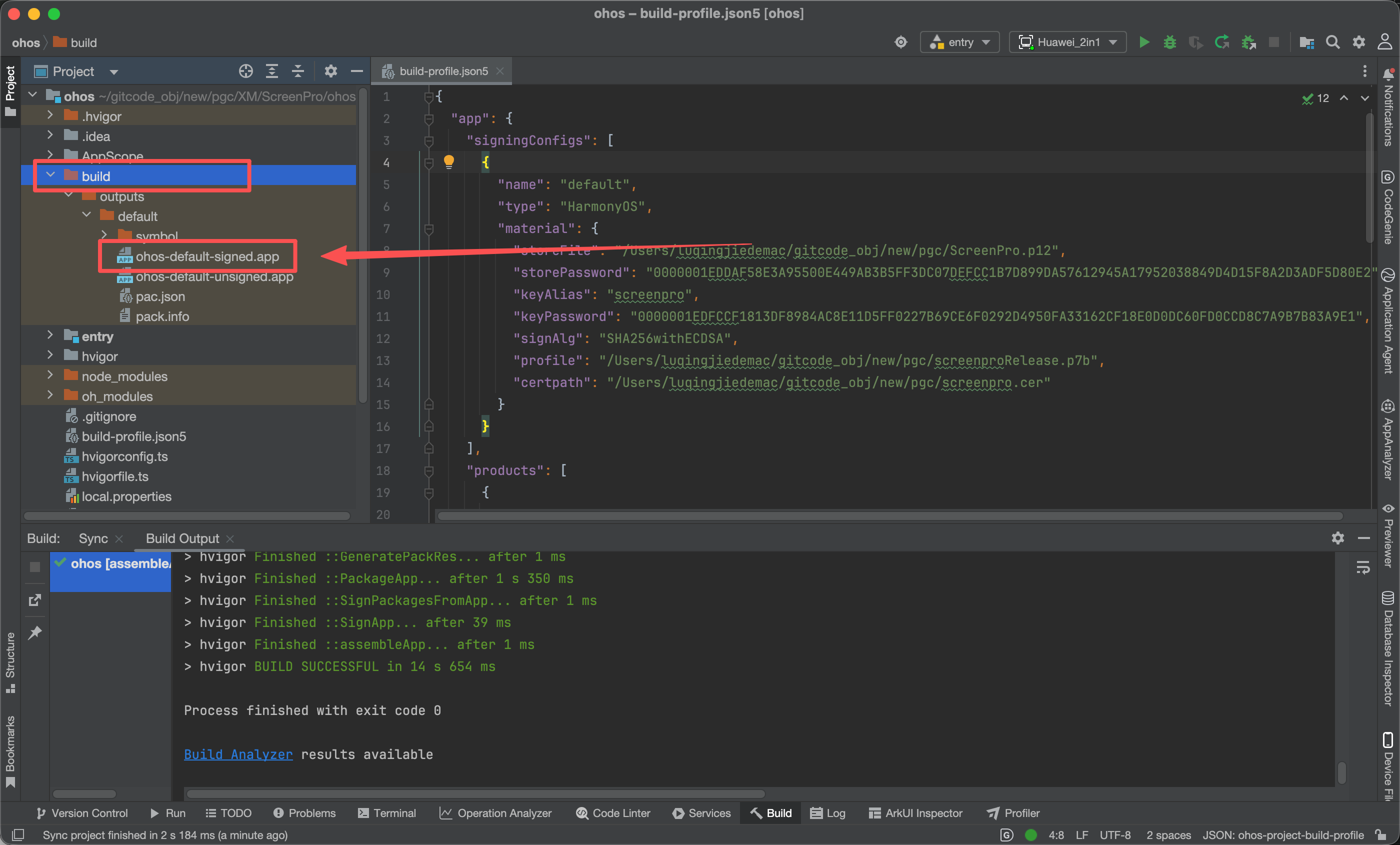Screen dimensions: 1400x845
Task: Click the stop process square icon
Action: (1274, 42)
